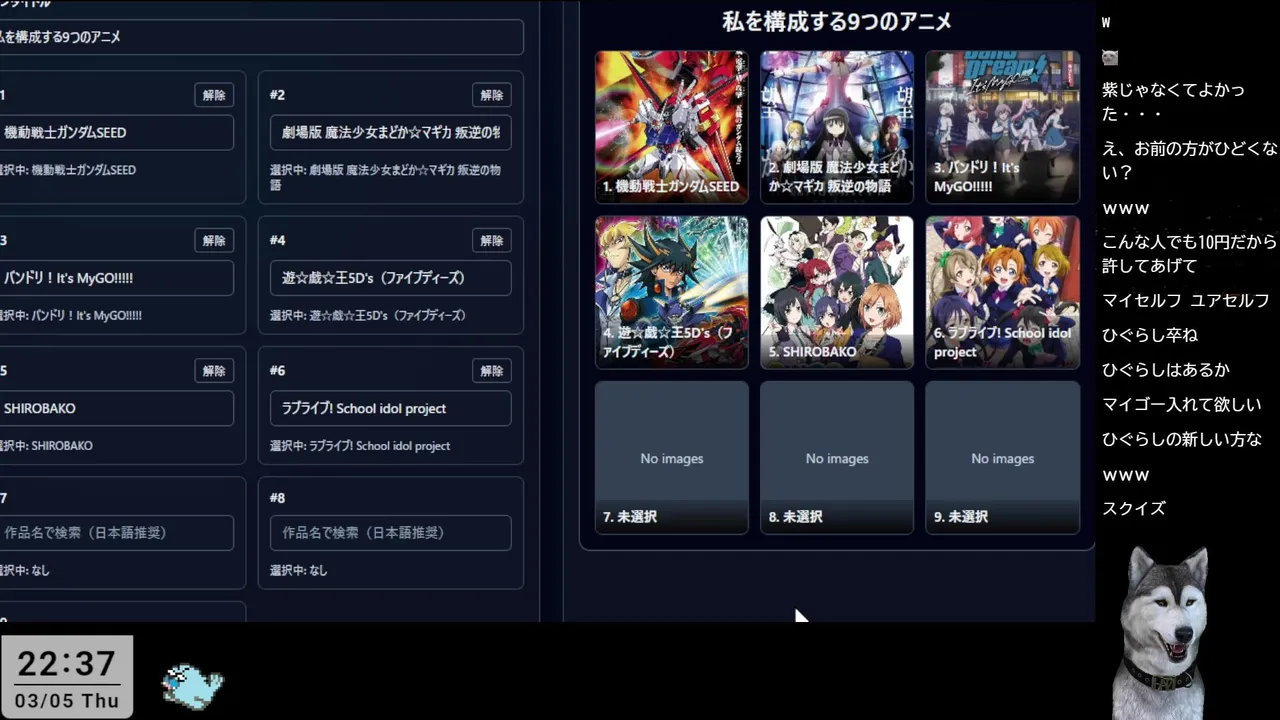Click the 22:37 clock overlay
Image resolution: width=1280 pixels, height=720 pixels.
point(67,664)
